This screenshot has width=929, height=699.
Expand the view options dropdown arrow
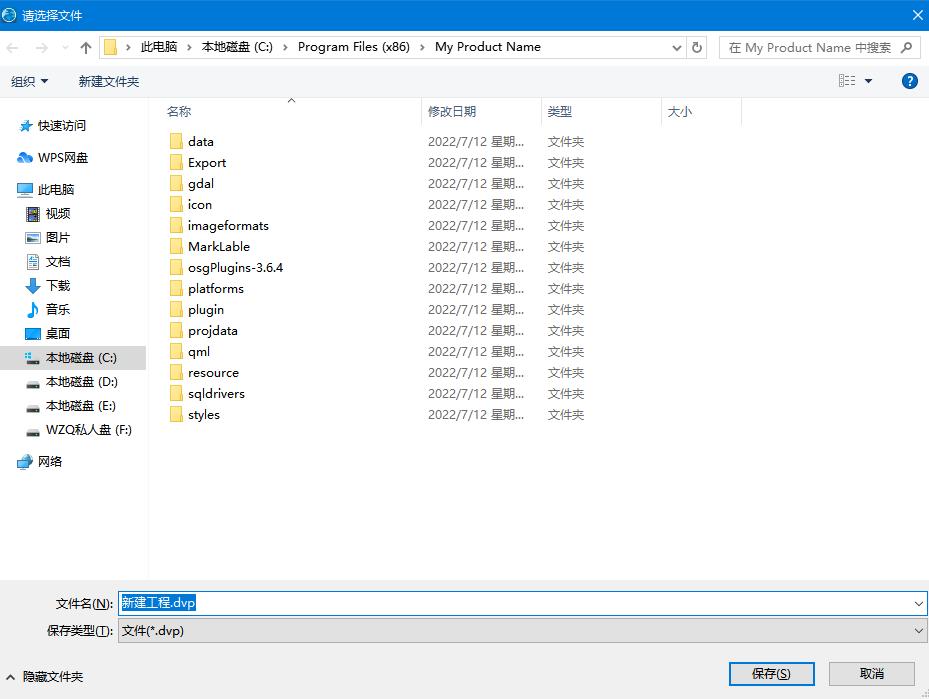869,81
